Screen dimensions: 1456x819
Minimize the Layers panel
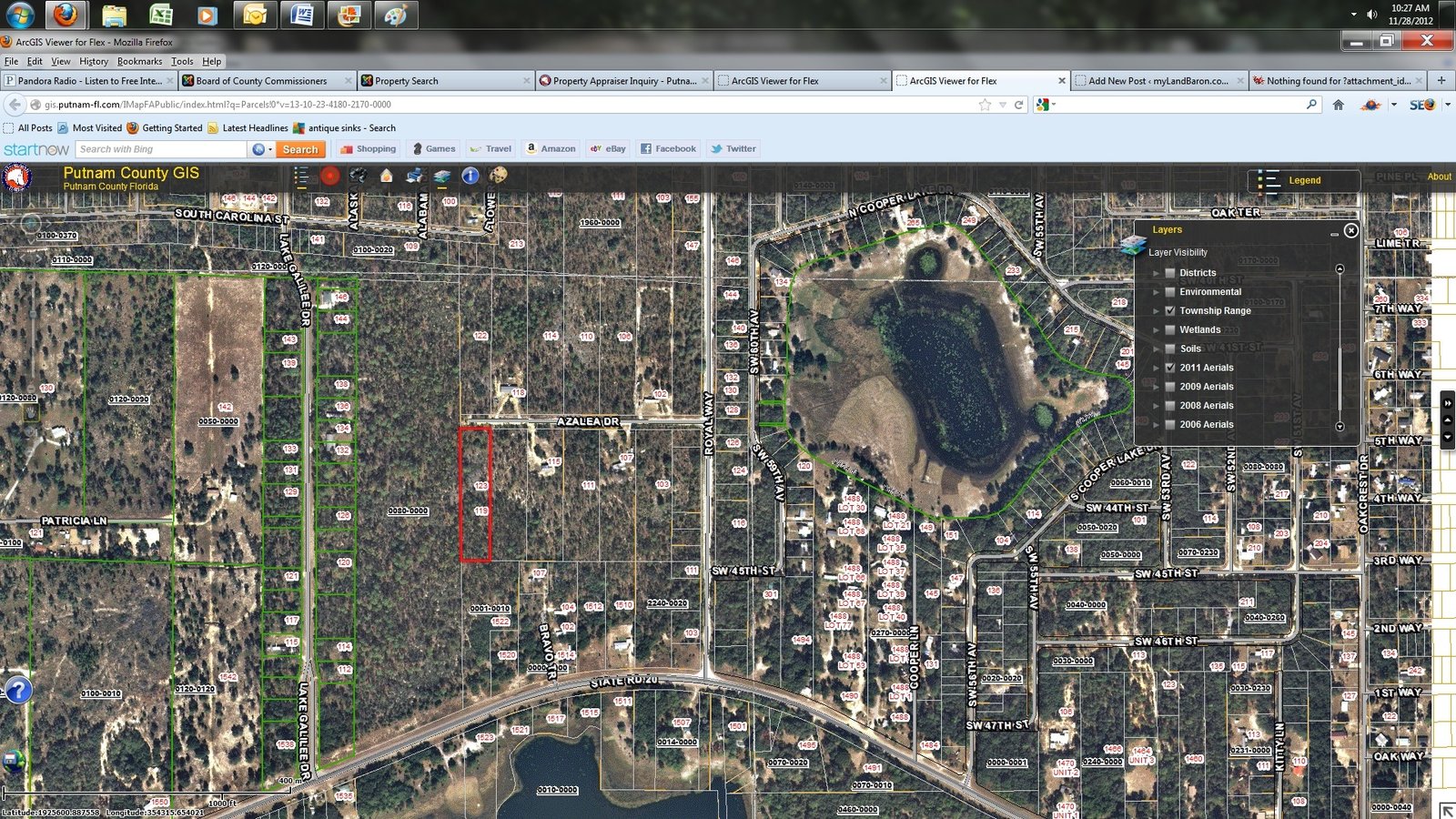pos(1334,234)
